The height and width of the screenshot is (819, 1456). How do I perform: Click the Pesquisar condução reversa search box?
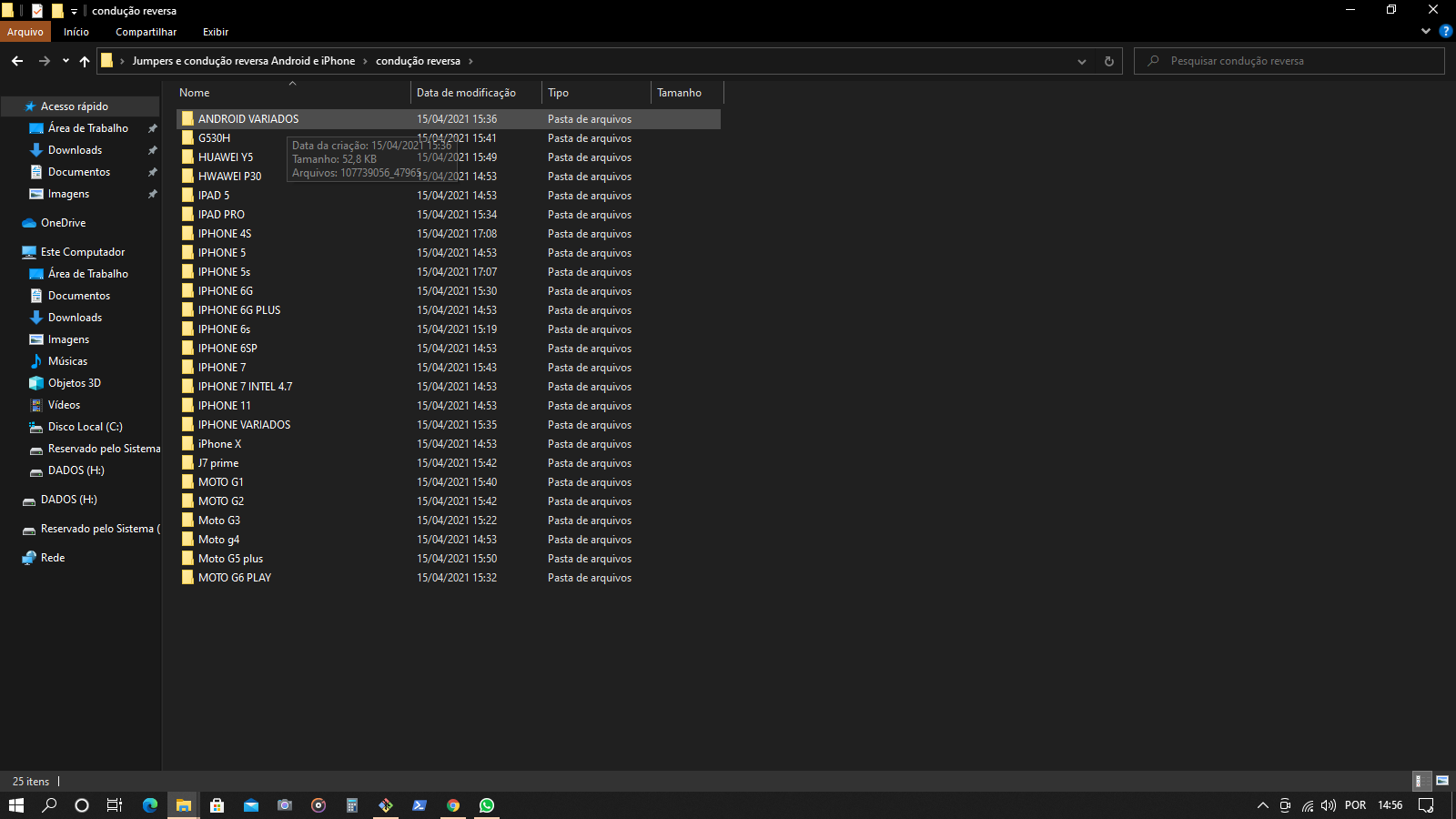[1289, 61]
